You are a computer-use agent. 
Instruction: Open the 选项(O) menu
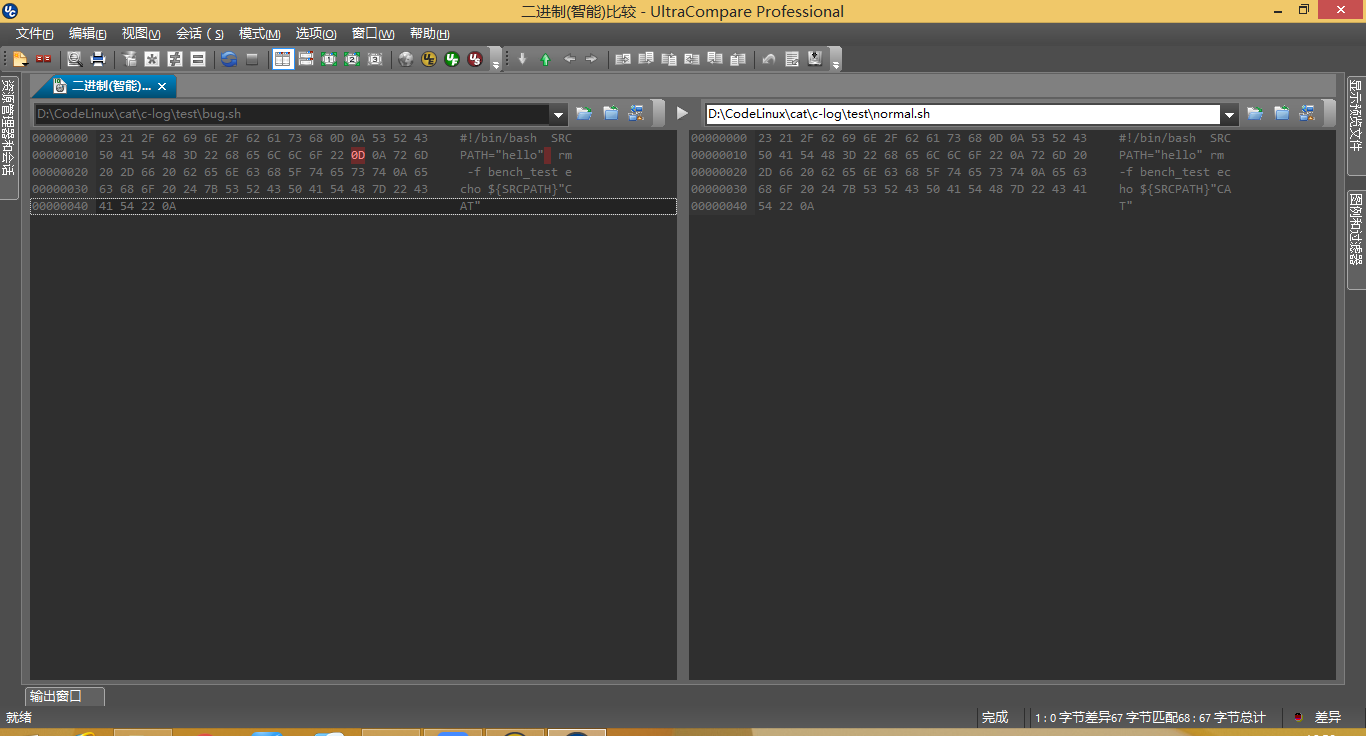316,34
